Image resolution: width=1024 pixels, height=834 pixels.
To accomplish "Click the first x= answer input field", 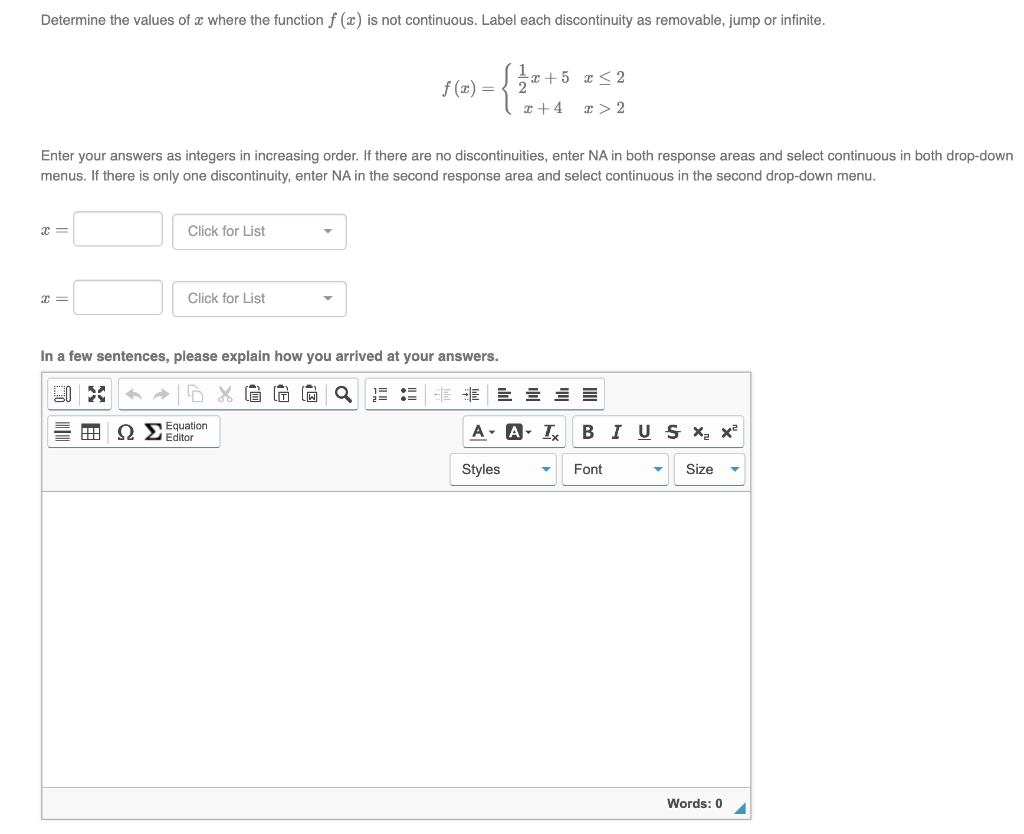I will 117,229.
